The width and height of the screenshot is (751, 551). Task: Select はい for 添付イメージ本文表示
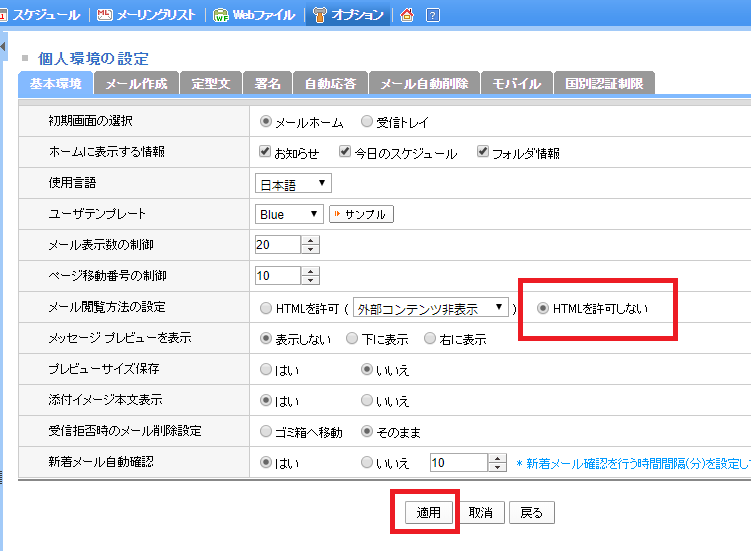(x=266, y=400)
